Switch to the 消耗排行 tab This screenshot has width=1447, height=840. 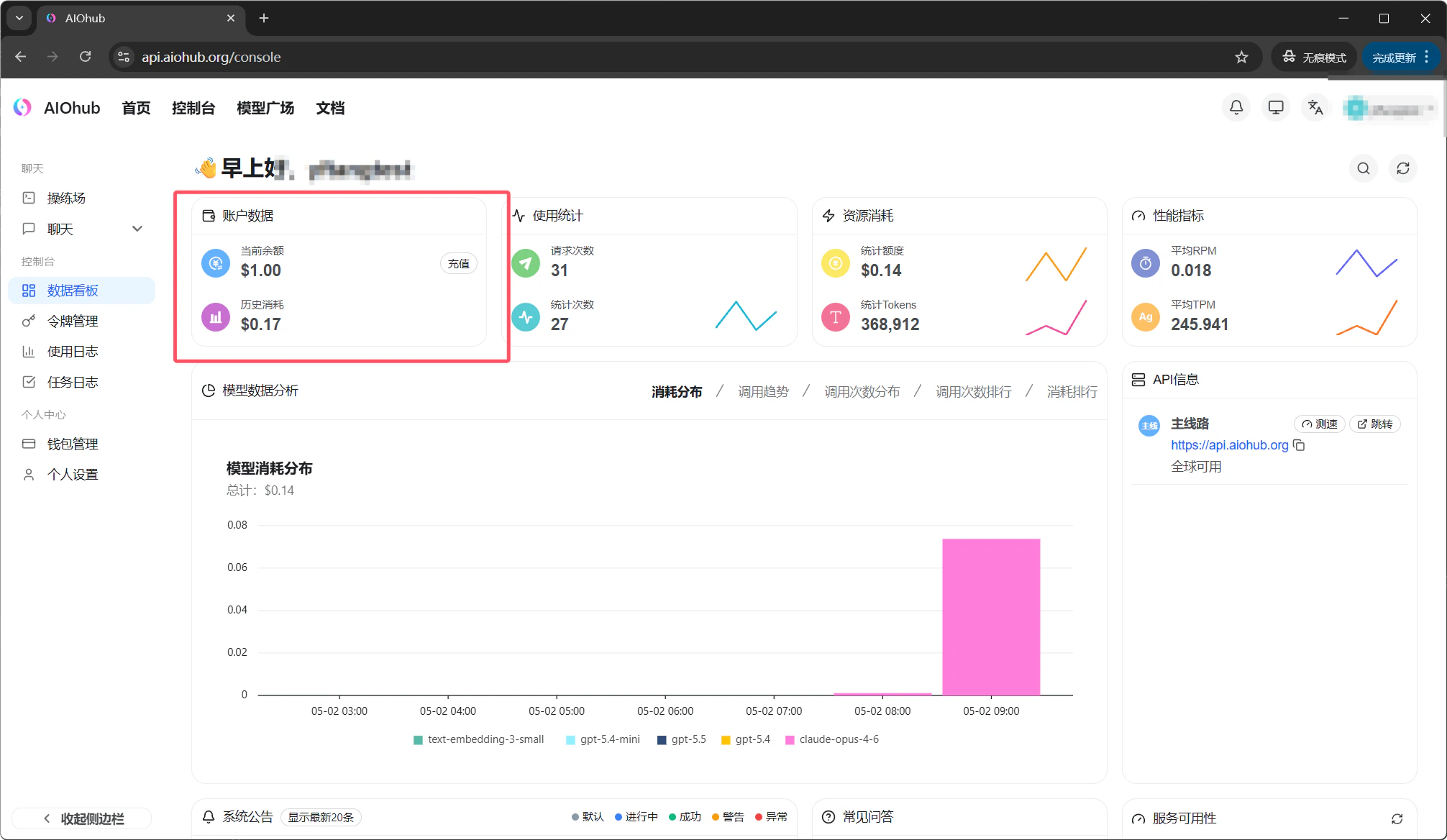click(1072, 391)
